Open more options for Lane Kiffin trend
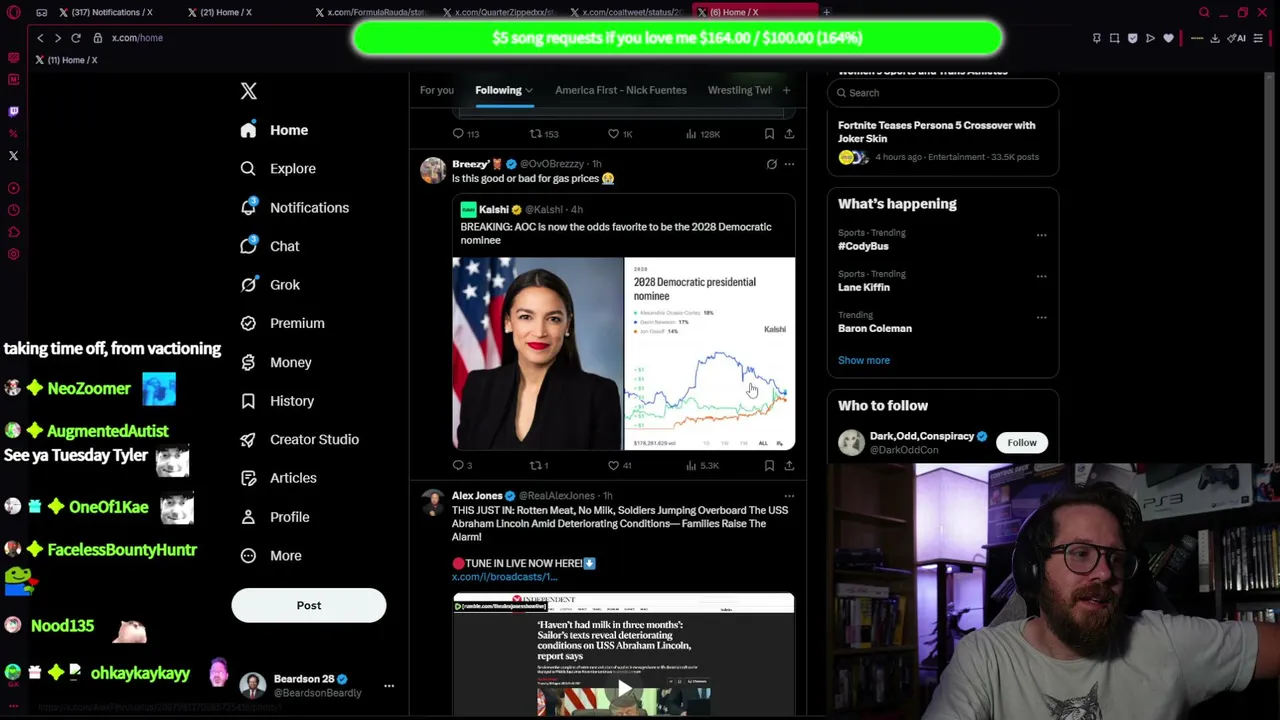 [x=1041, y=276]
